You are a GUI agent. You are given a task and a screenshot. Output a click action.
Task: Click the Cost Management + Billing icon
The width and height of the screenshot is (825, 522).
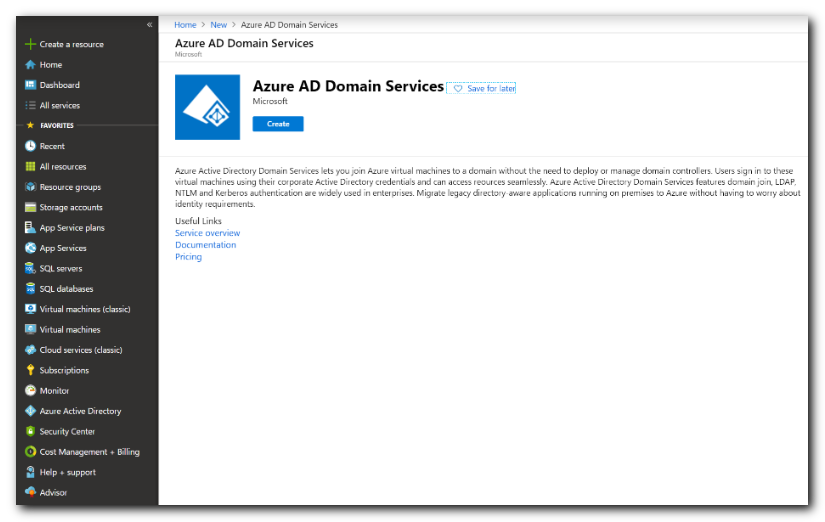tap(31, 452)
